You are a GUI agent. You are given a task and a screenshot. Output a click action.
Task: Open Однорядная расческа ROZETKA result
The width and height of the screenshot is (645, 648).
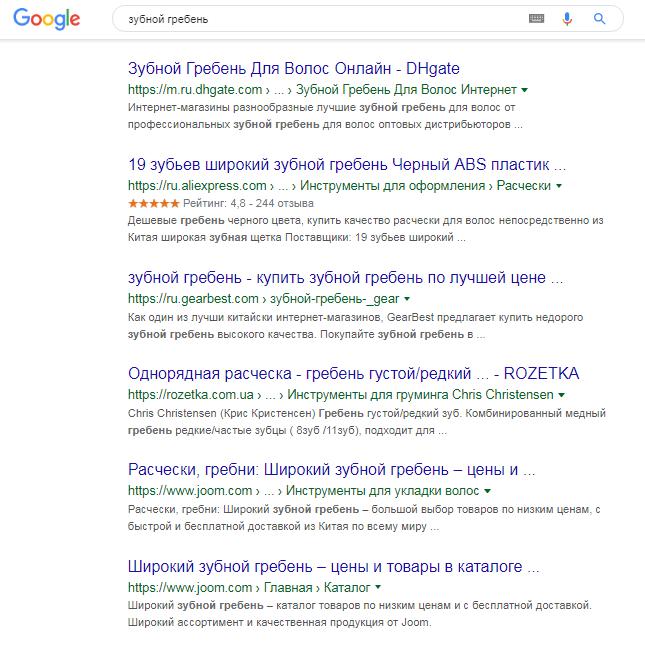point(353,374)
